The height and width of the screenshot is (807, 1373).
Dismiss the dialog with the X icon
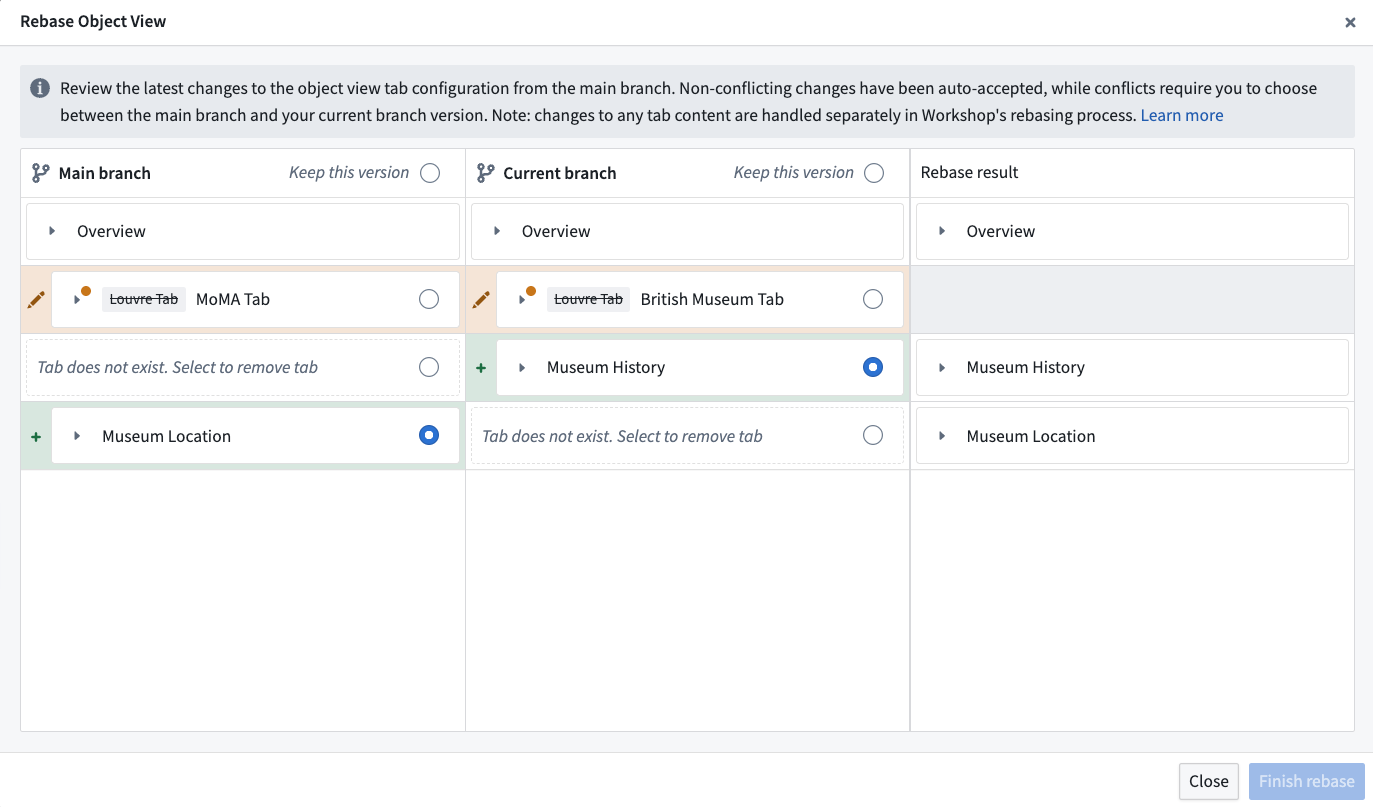pyautogui.click(x=1349, y=22)
